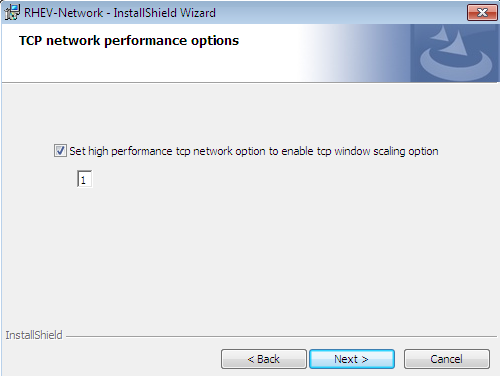Click the highlighted Next button
This screenshot has height=376, width=500.
pos(352,359)
